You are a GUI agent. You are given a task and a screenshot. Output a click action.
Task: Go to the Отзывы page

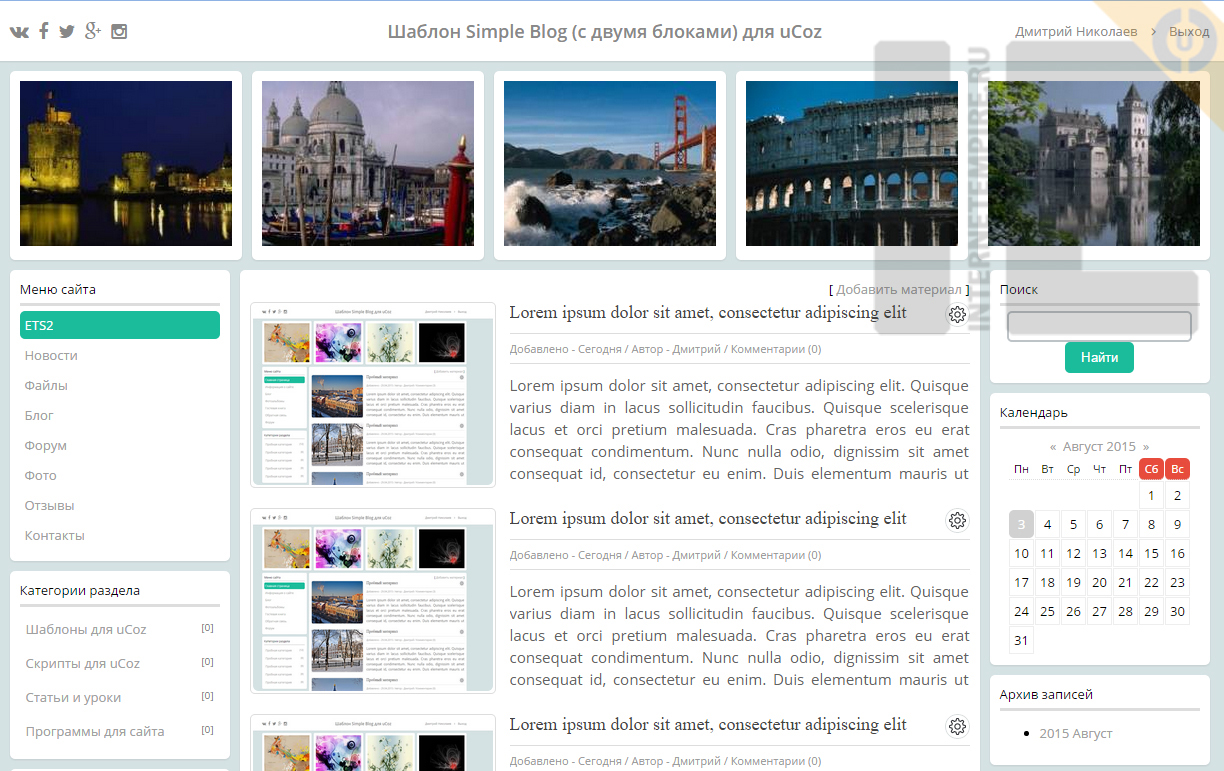(x=50, y=505)
